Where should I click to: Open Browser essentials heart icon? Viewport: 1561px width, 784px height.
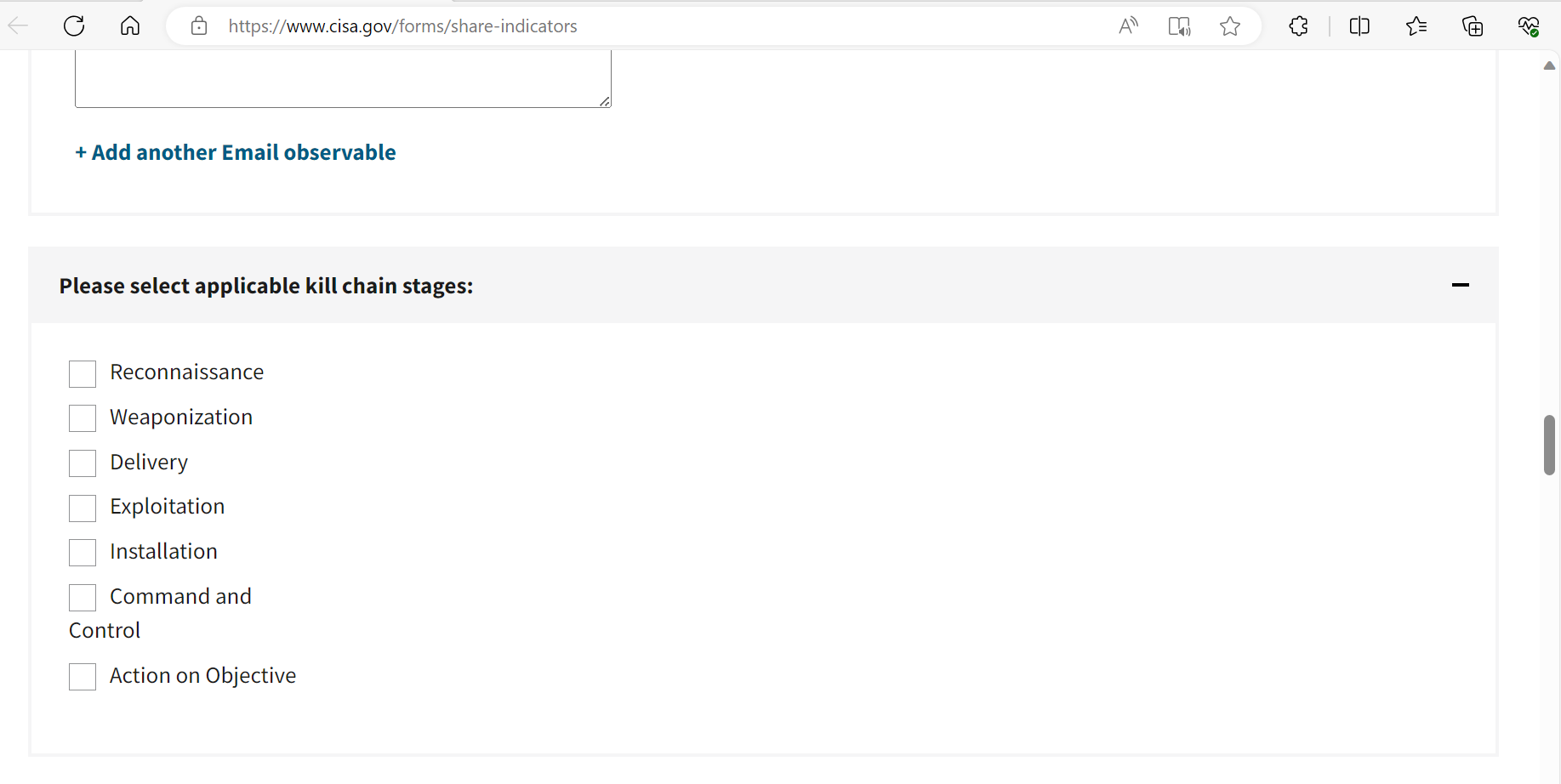point(1529,26)
